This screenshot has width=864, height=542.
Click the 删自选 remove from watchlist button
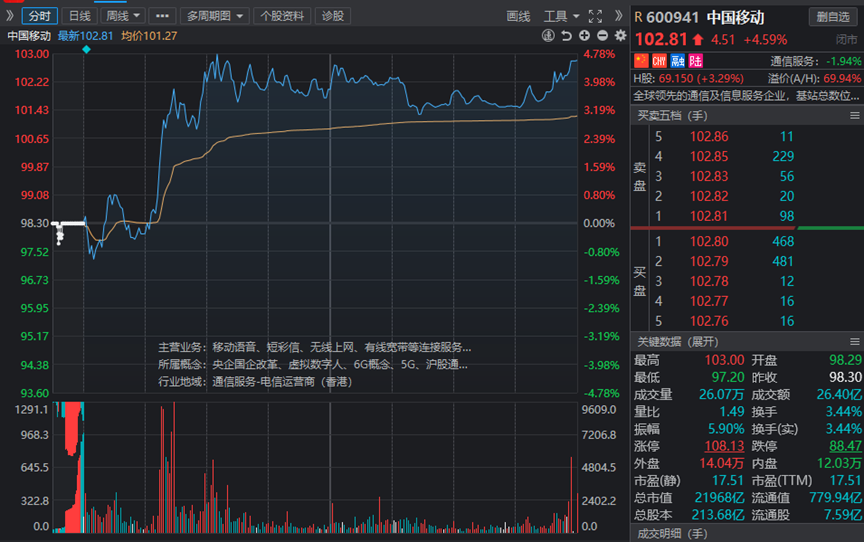tap(830, 16)
